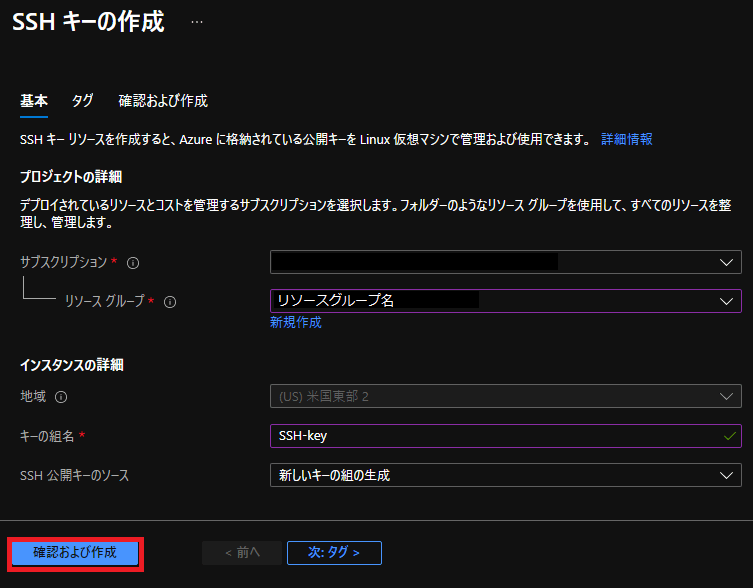753x588 pixels.
Task: Click the 次: タグ > button
Action: click(x=334, y=552)
